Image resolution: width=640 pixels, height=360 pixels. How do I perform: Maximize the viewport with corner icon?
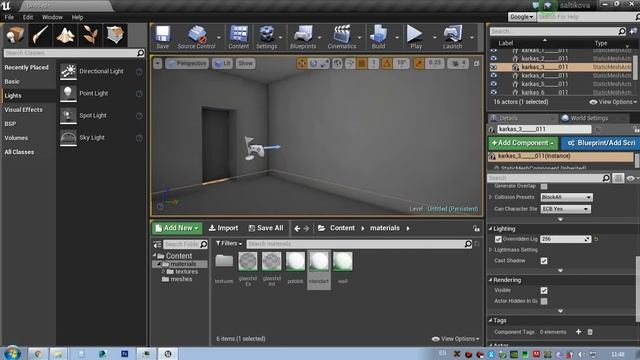tap(476, 64)
